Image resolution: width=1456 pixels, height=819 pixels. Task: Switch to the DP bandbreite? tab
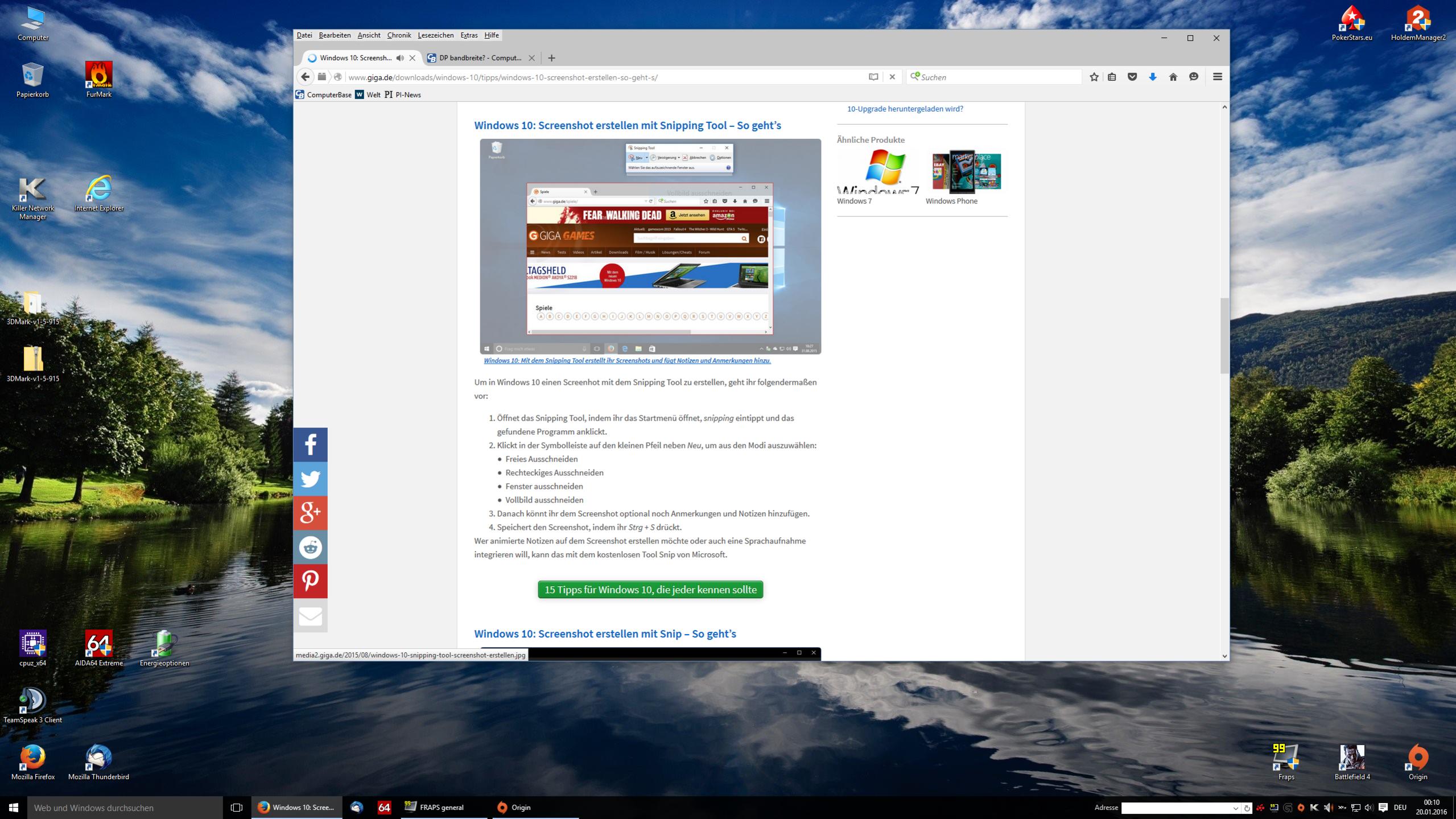(x=480, y=58)
